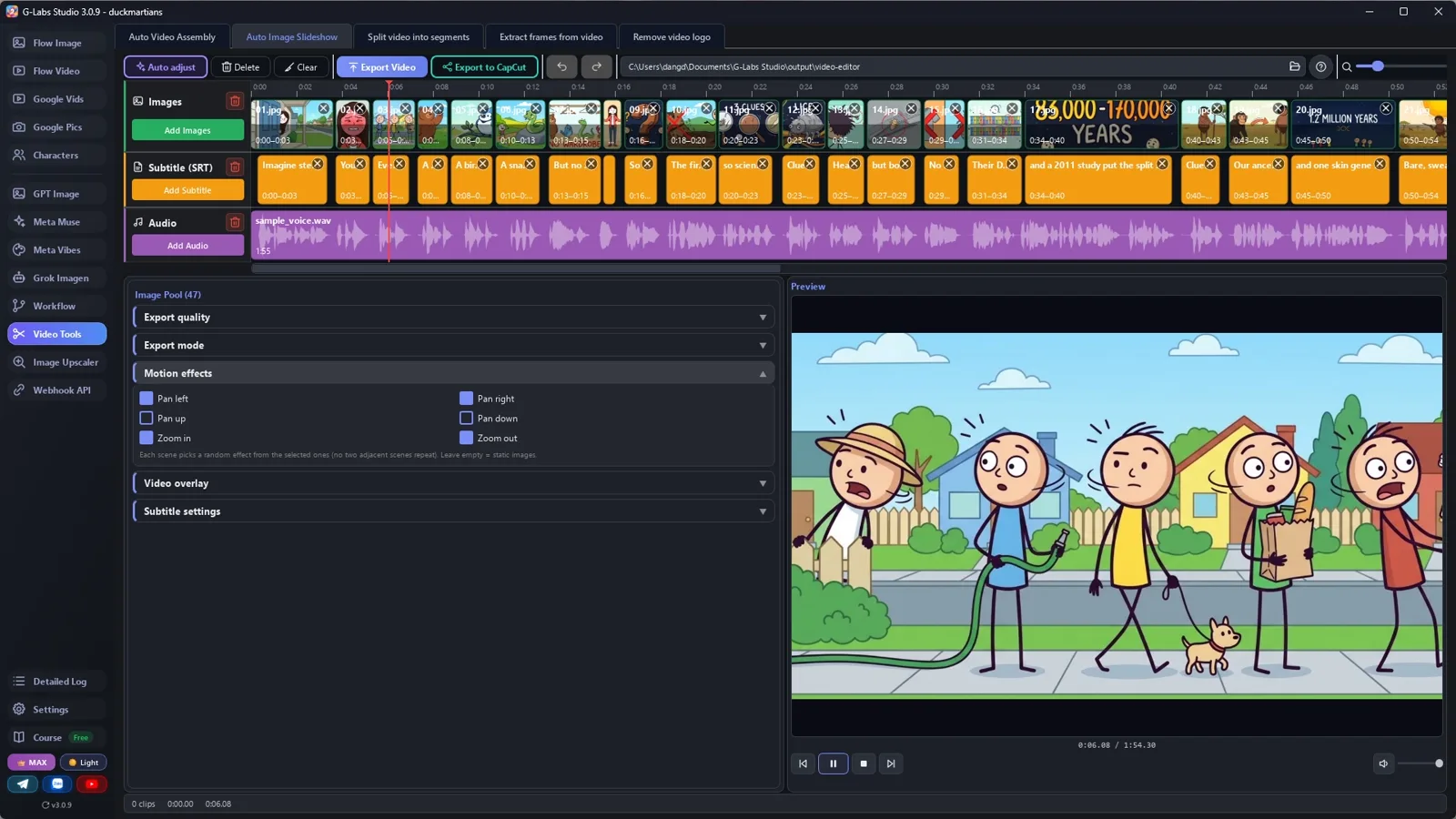Viewport: 1456px width, 819px height.
Task: Delete the Images track with trash icon
Action: click(235, 101)
